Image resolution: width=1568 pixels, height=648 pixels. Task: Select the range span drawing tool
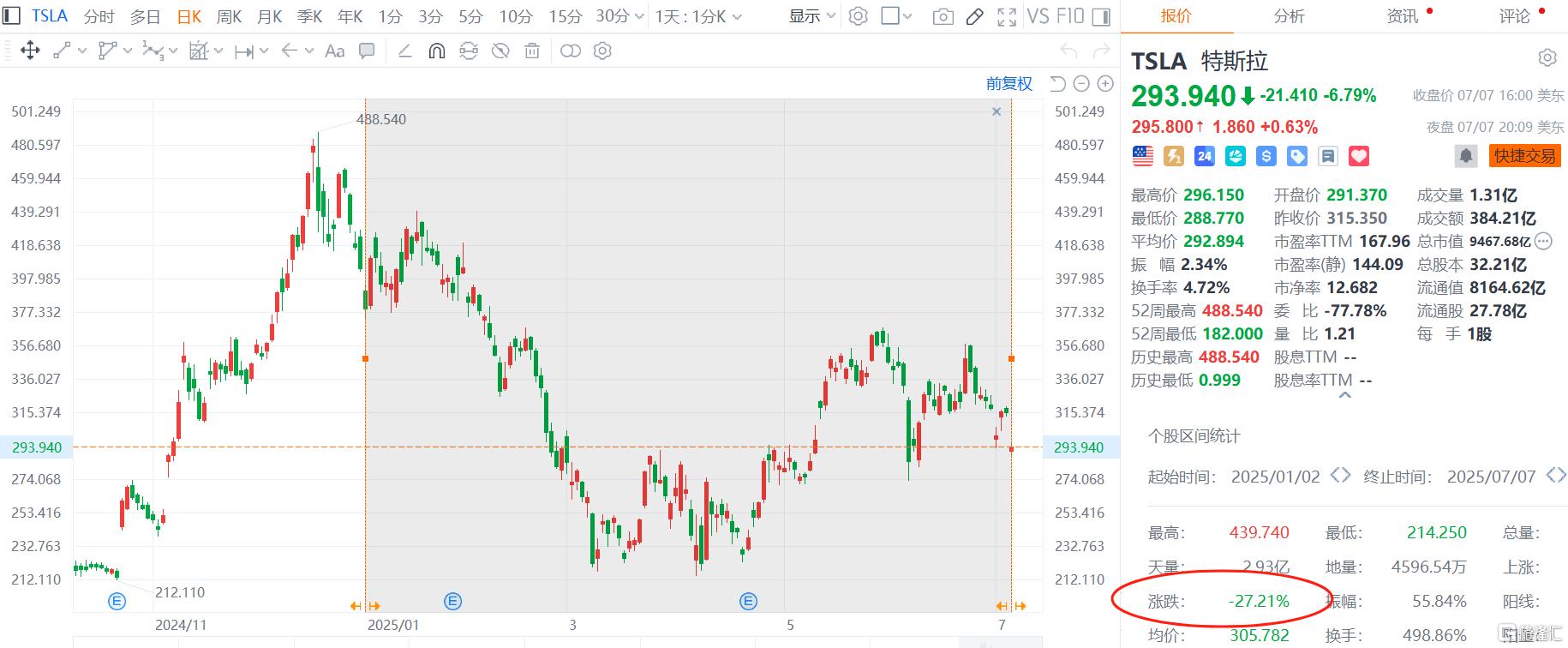pyautogui.click(x=244, y=51)
